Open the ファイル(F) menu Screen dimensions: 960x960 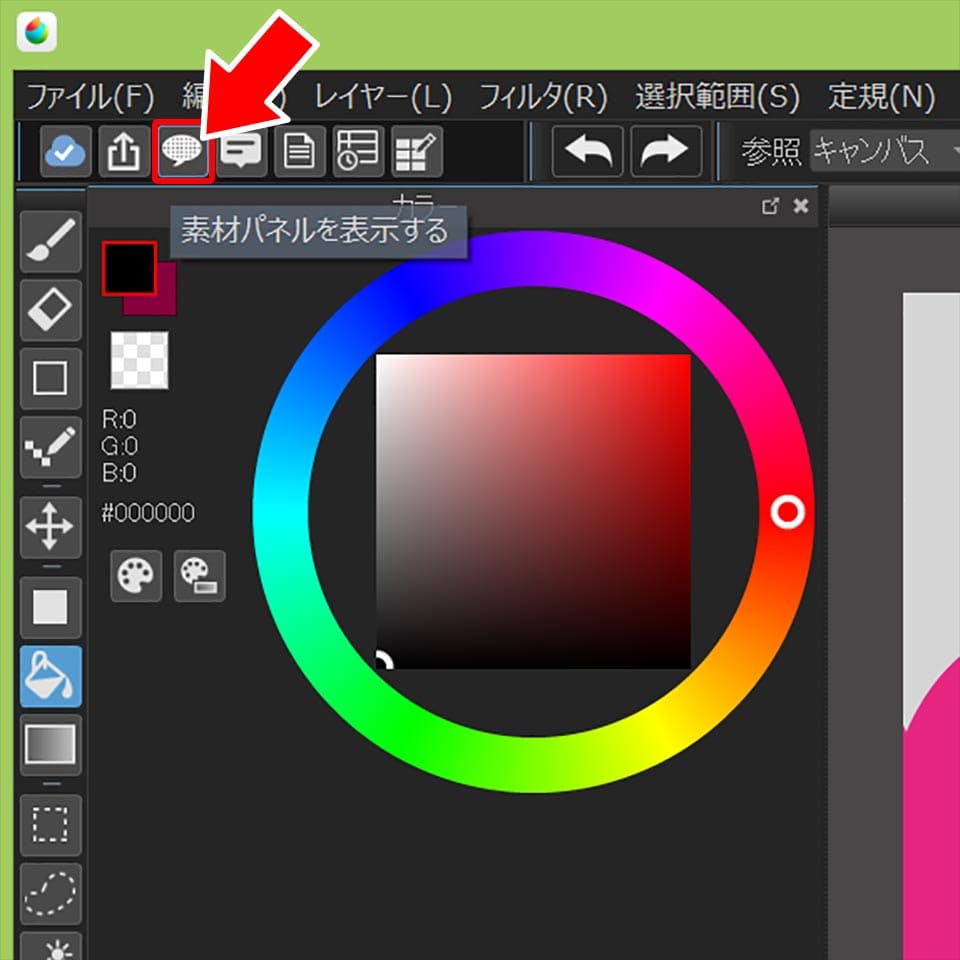pyautogui.click(x=90, y=97)
